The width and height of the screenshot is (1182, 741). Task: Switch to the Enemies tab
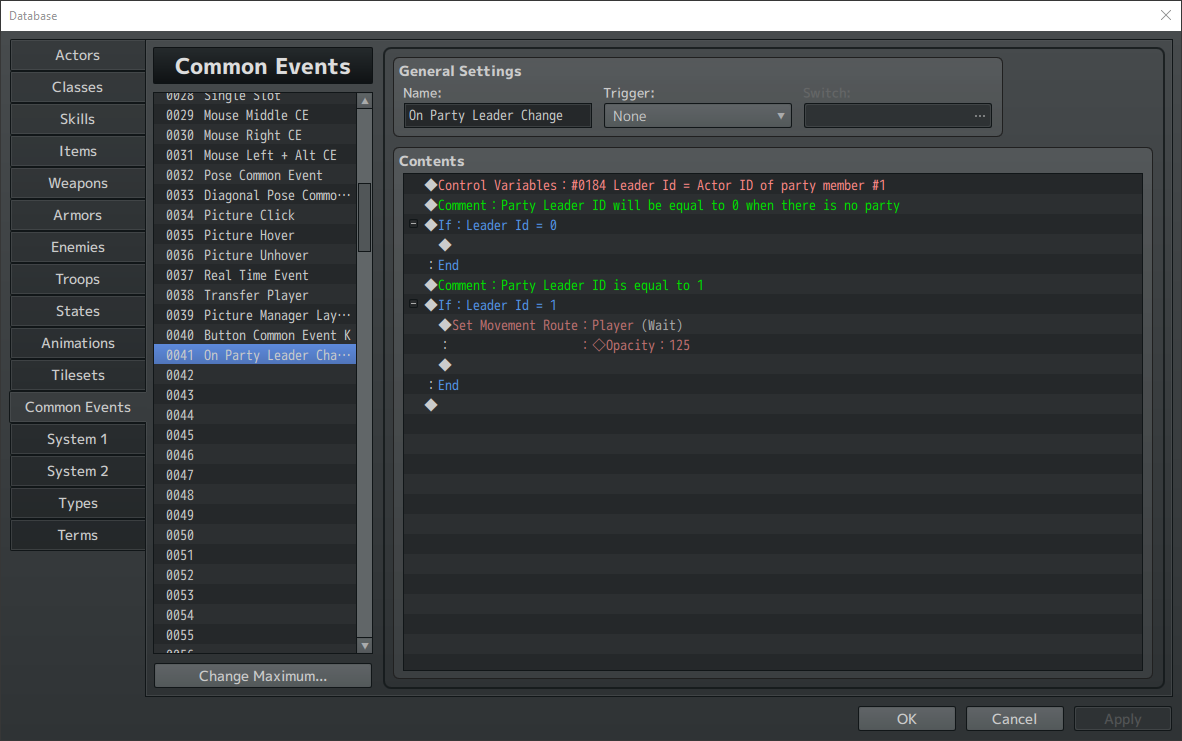pyautogui.click(x=78, y=247)
